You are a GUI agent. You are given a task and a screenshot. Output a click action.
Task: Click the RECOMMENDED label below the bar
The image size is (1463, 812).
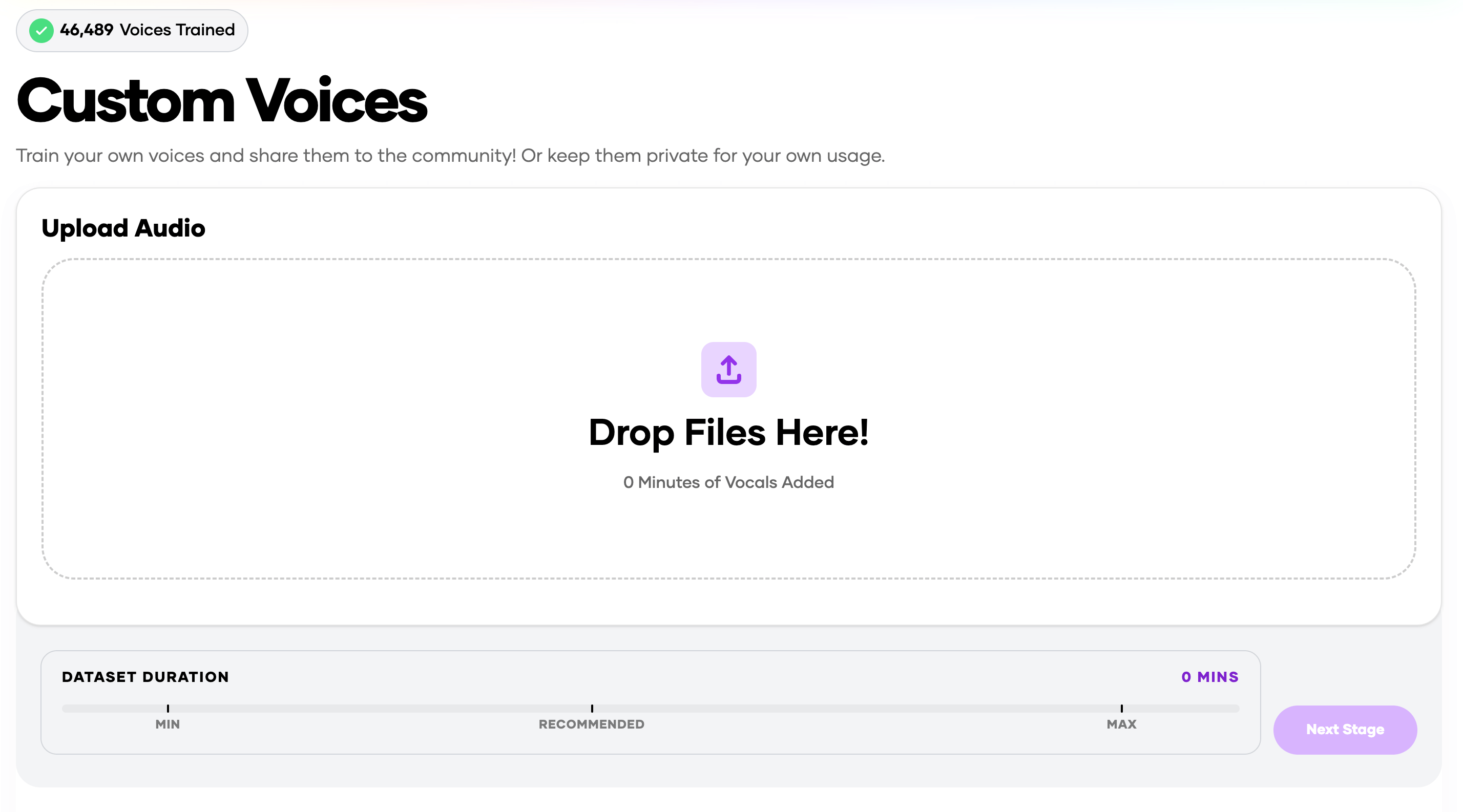(x=591, y=724)
